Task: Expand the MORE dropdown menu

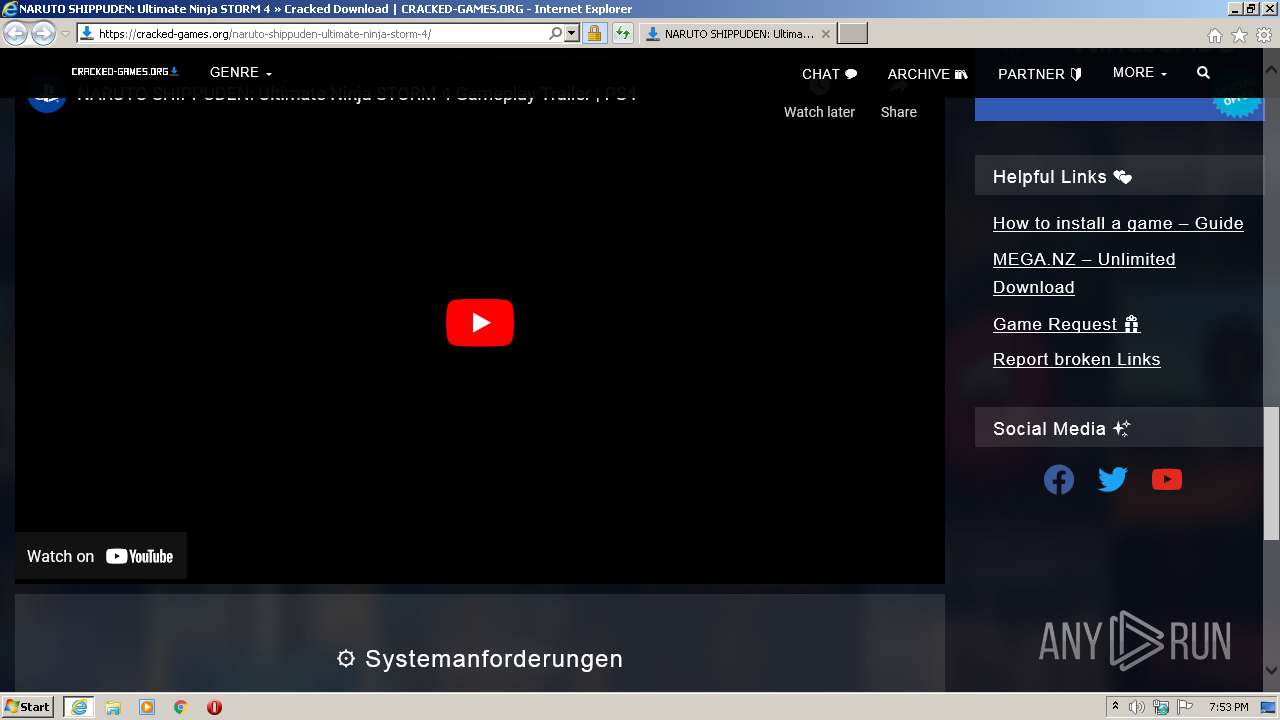Action: point(1139,73)
